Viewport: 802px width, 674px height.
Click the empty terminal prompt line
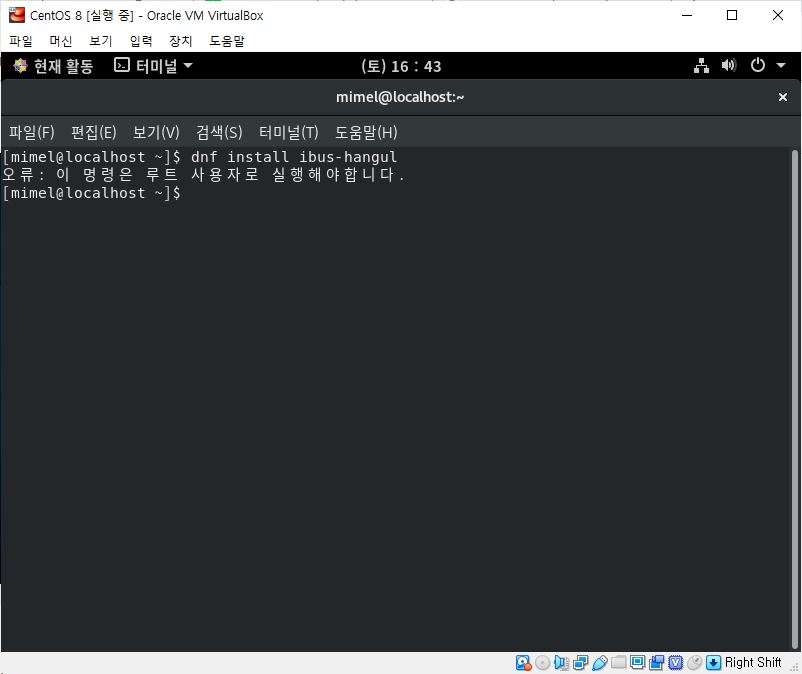tap(92, 193)
